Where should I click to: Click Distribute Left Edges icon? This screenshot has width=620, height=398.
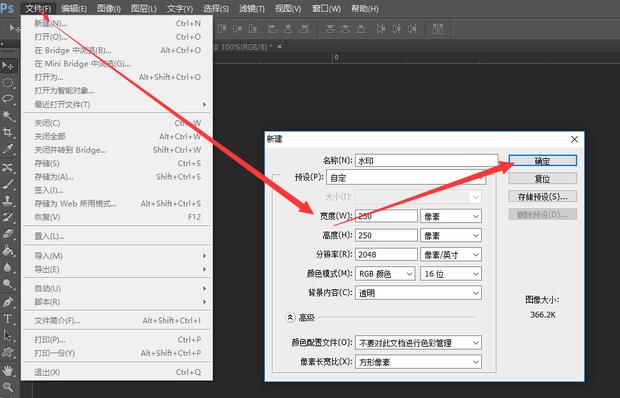(x=381, y=28)
